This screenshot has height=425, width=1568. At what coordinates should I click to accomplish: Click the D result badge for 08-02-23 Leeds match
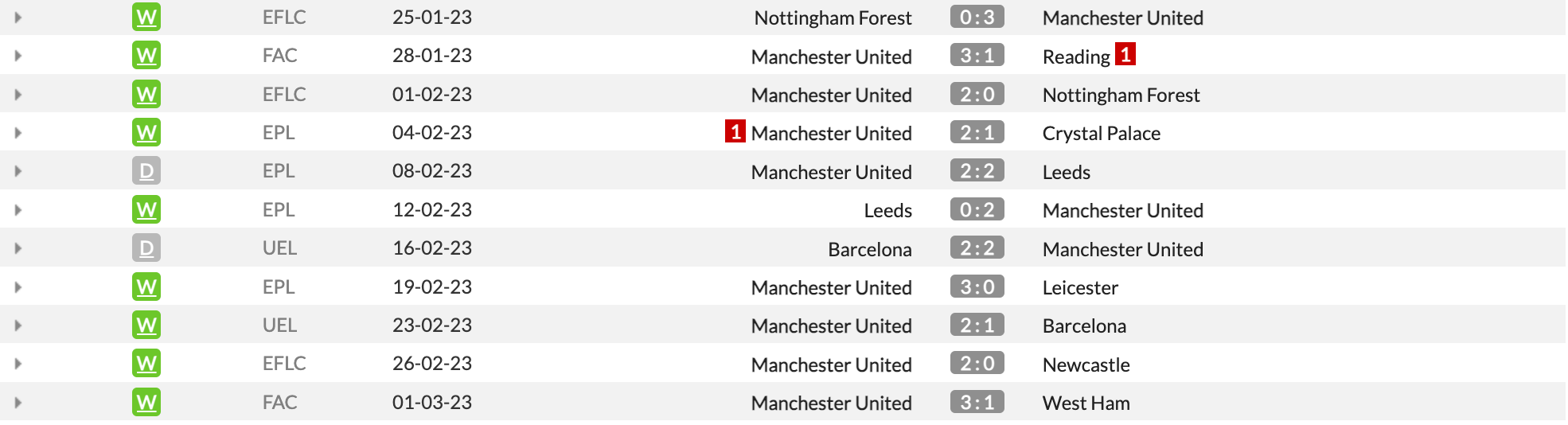coord(146,171)
